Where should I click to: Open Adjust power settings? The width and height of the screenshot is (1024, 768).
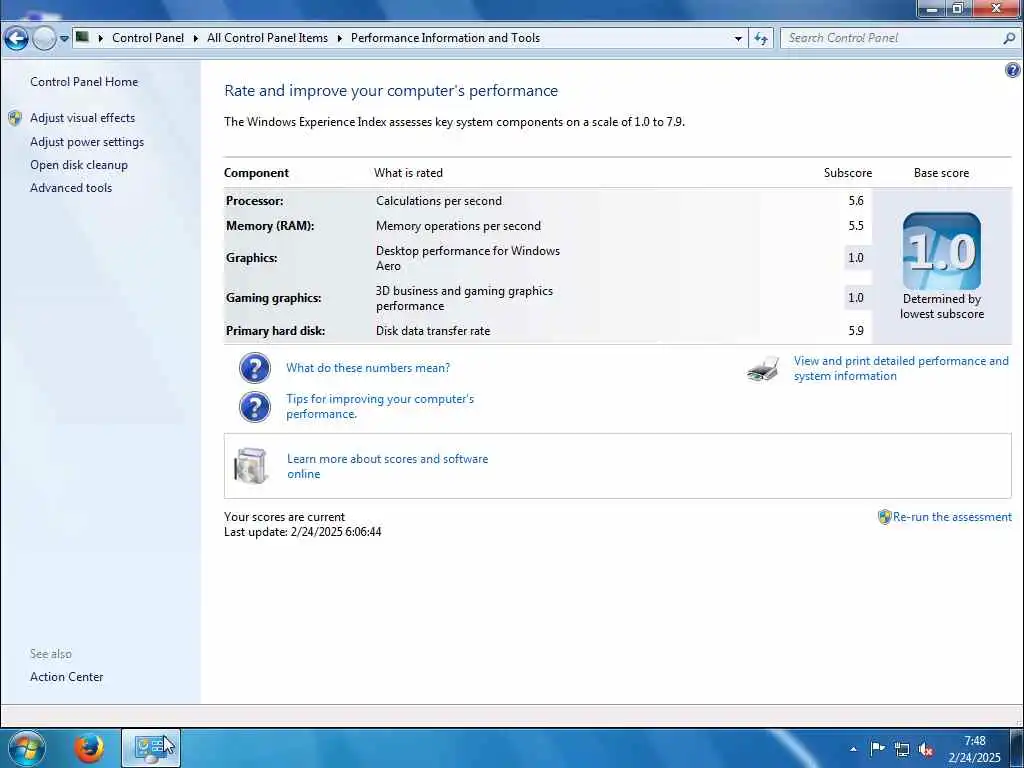(87, 142)
